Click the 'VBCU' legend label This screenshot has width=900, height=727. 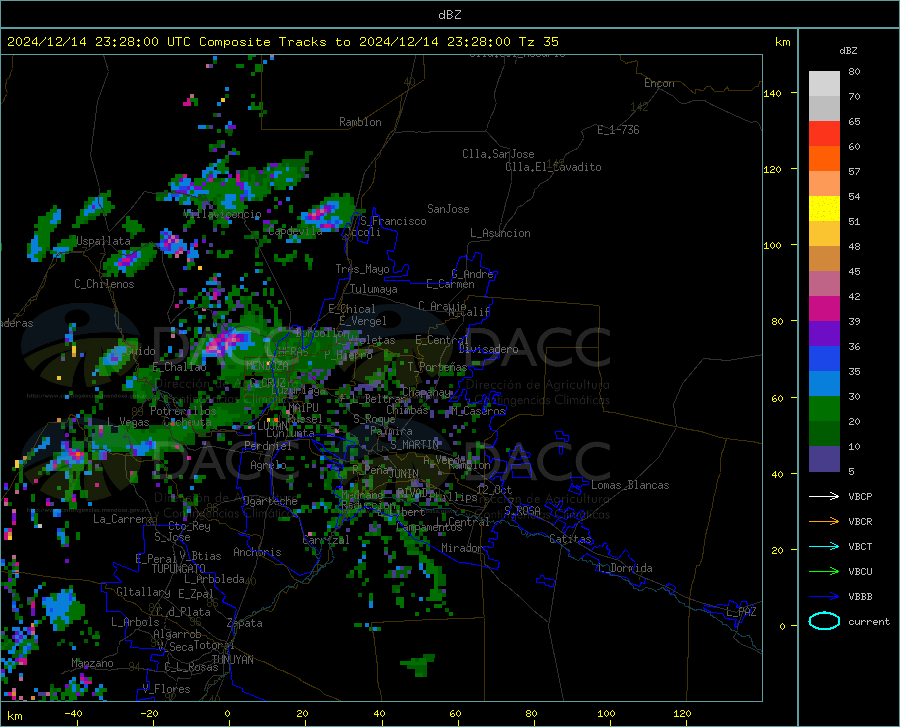(860, 572)
